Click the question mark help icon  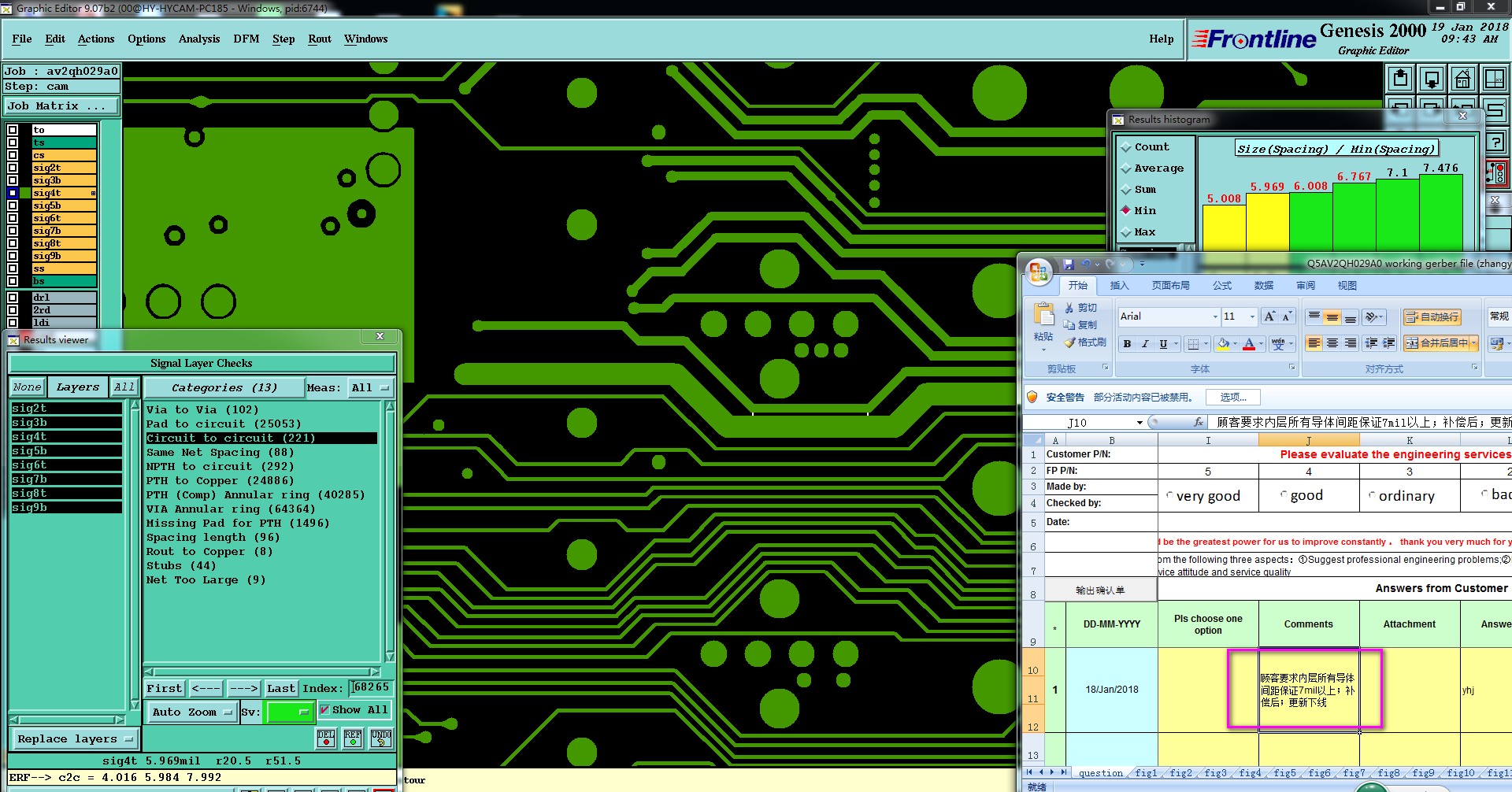coord(1495,142)
